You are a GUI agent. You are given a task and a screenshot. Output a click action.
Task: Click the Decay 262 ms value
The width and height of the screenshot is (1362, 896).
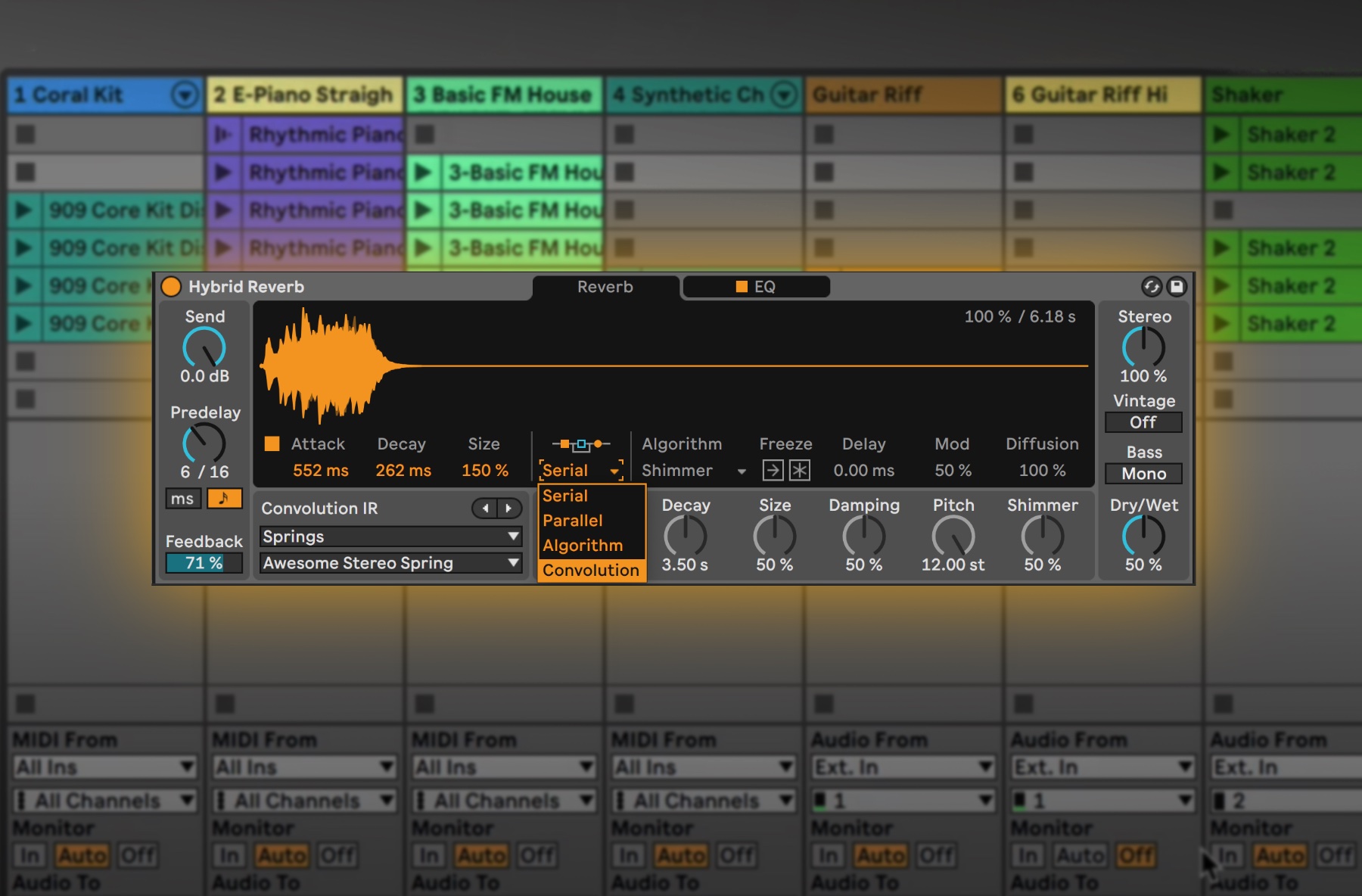pos(403,470)
